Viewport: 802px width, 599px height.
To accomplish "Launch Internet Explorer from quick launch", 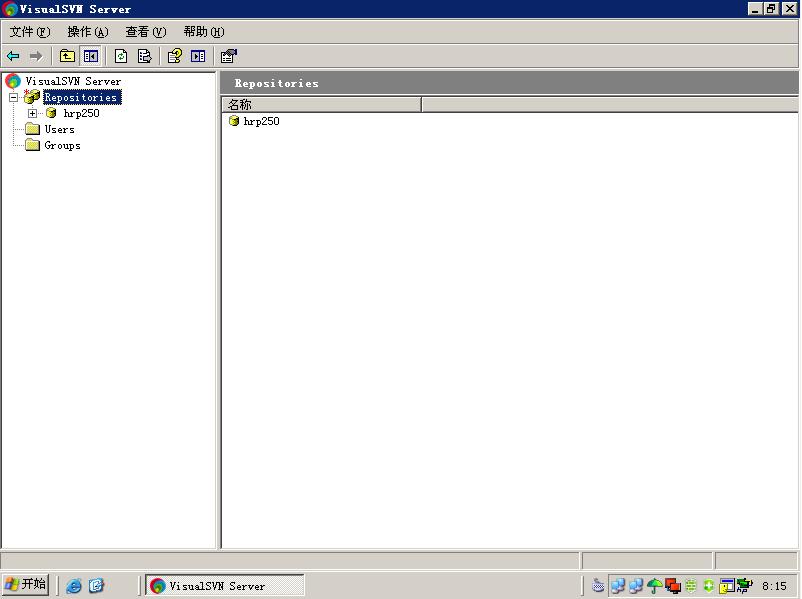I will (74, 585).
